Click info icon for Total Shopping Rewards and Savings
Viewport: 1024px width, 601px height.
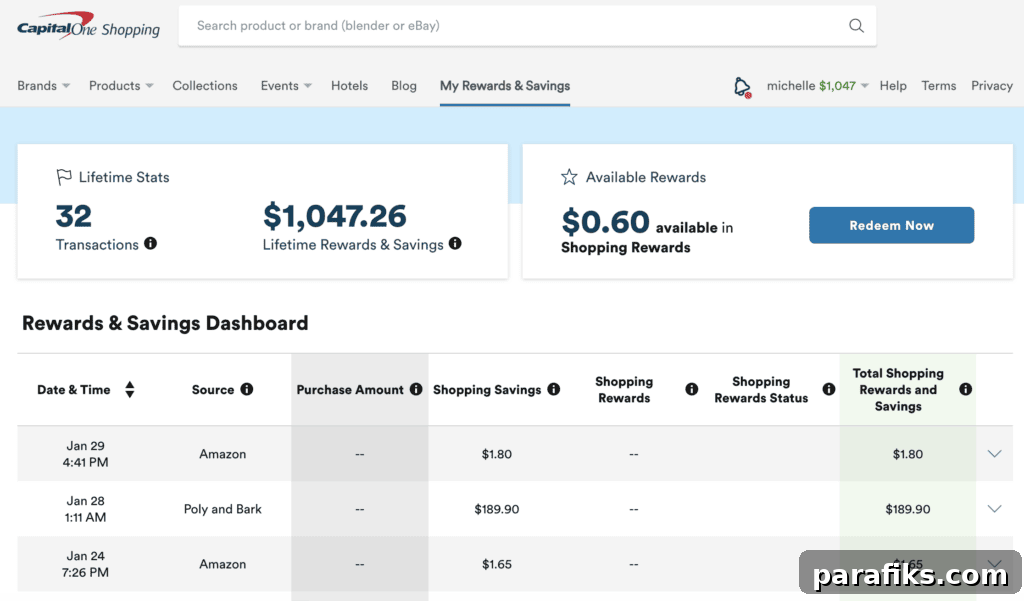click(x=965, y=389)
